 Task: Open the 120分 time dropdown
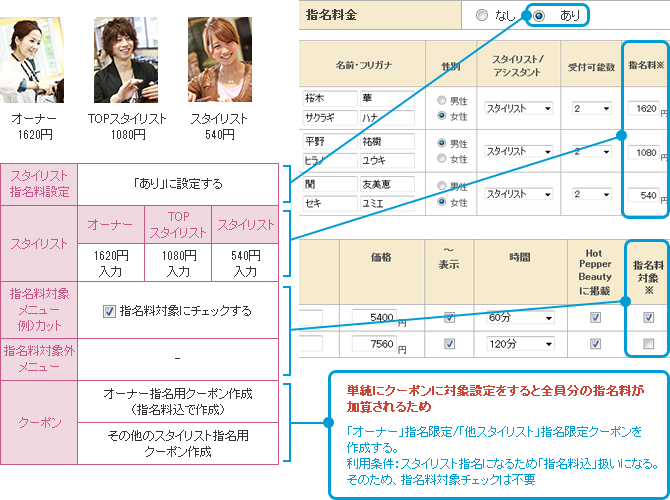click(520, 344)
